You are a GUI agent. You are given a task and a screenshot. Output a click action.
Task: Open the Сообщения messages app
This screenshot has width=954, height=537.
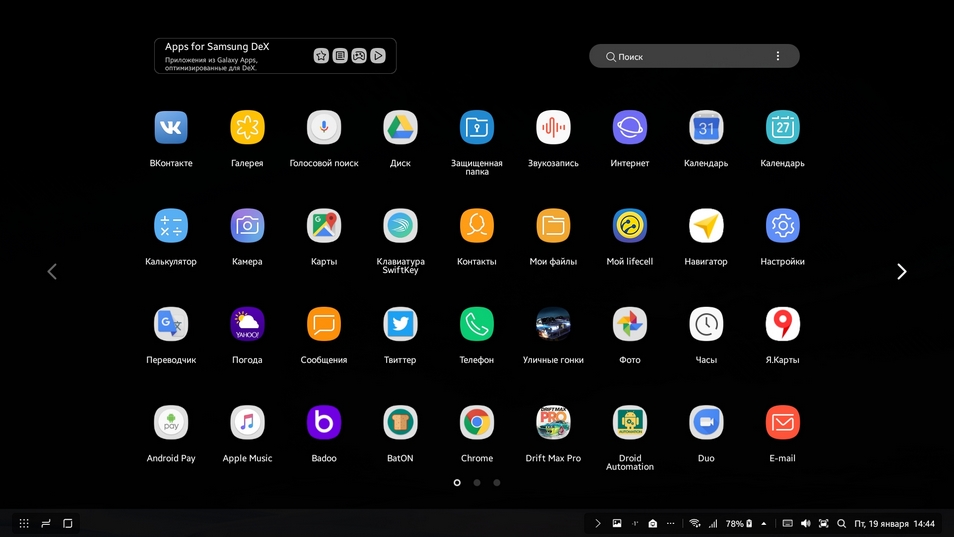pos(324,324)
